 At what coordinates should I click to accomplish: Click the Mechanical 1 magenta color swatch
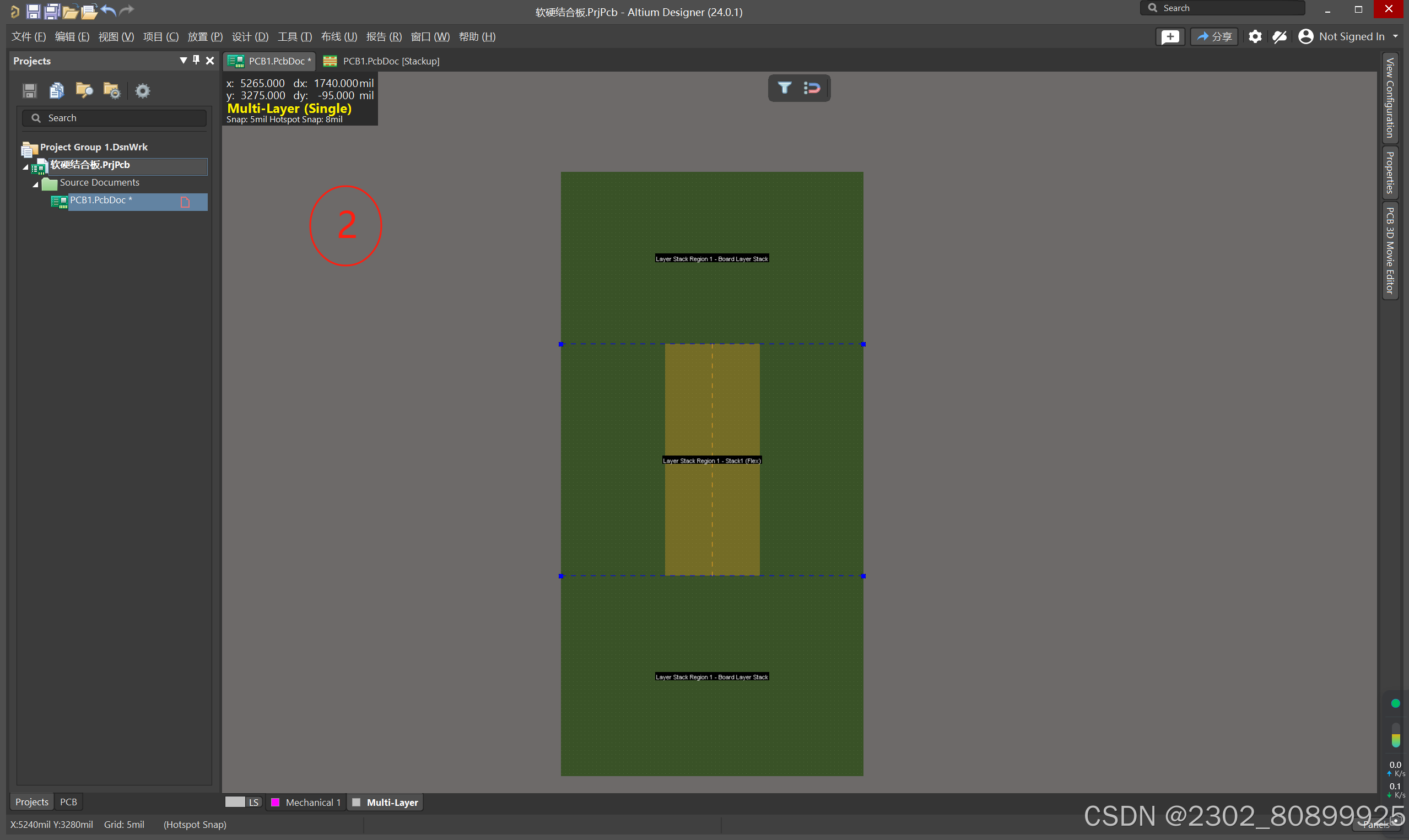click(x=276, y=802)
